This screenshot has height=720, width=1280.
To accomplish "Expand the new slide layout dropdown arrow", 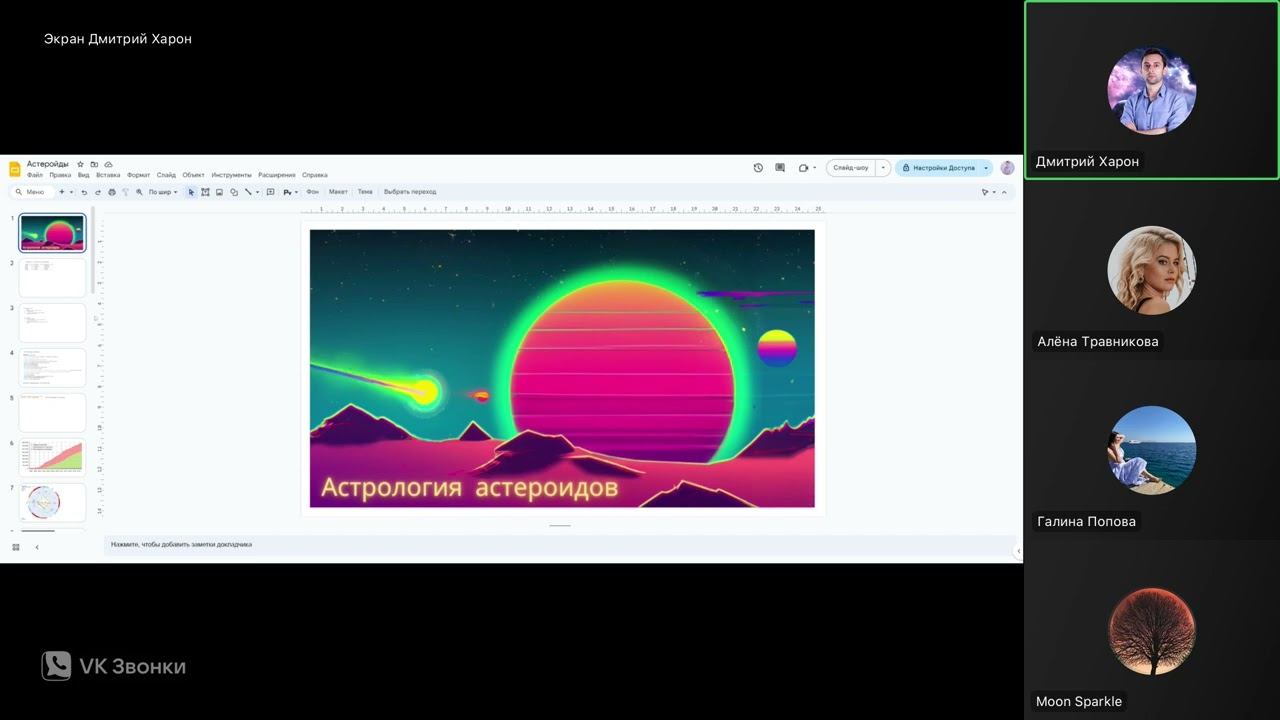I will [71, 192].
